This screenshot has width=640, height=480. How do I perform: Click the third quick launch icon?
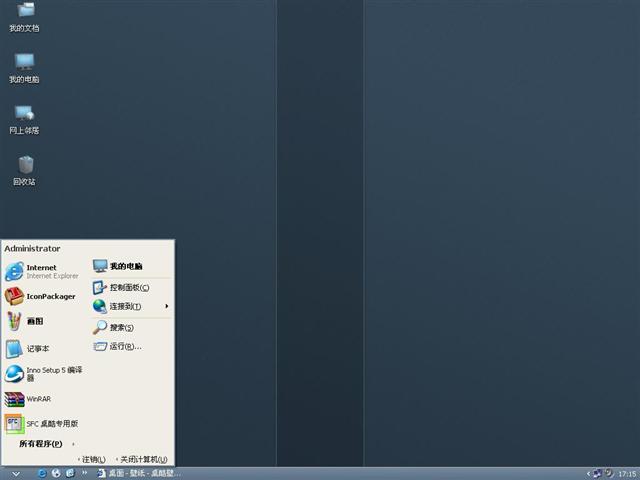70,473
